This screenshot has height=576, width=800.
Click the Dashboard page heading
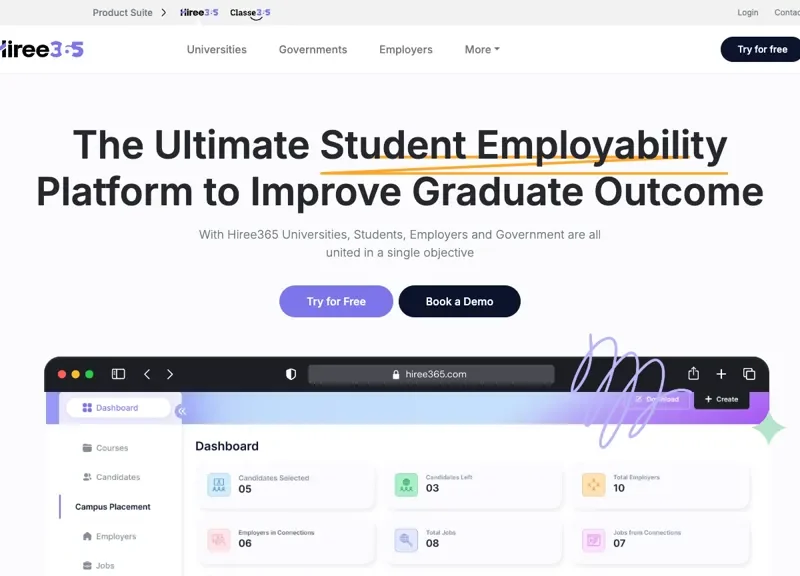[x=227, y=446]
